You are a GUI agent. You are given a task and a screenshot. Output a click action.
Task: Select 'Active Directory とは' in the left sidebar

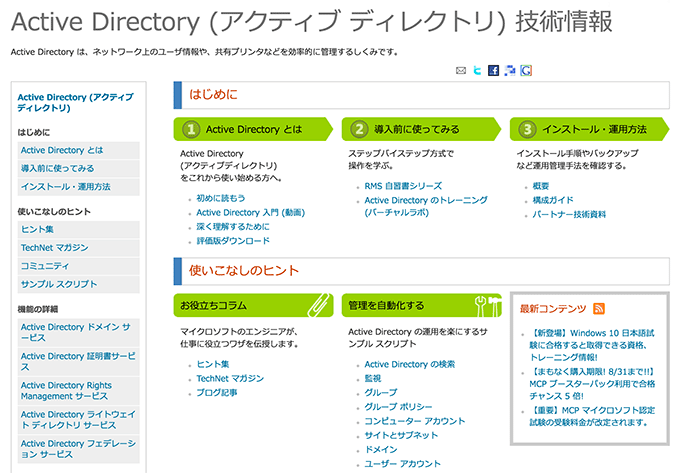click(79, 150)
